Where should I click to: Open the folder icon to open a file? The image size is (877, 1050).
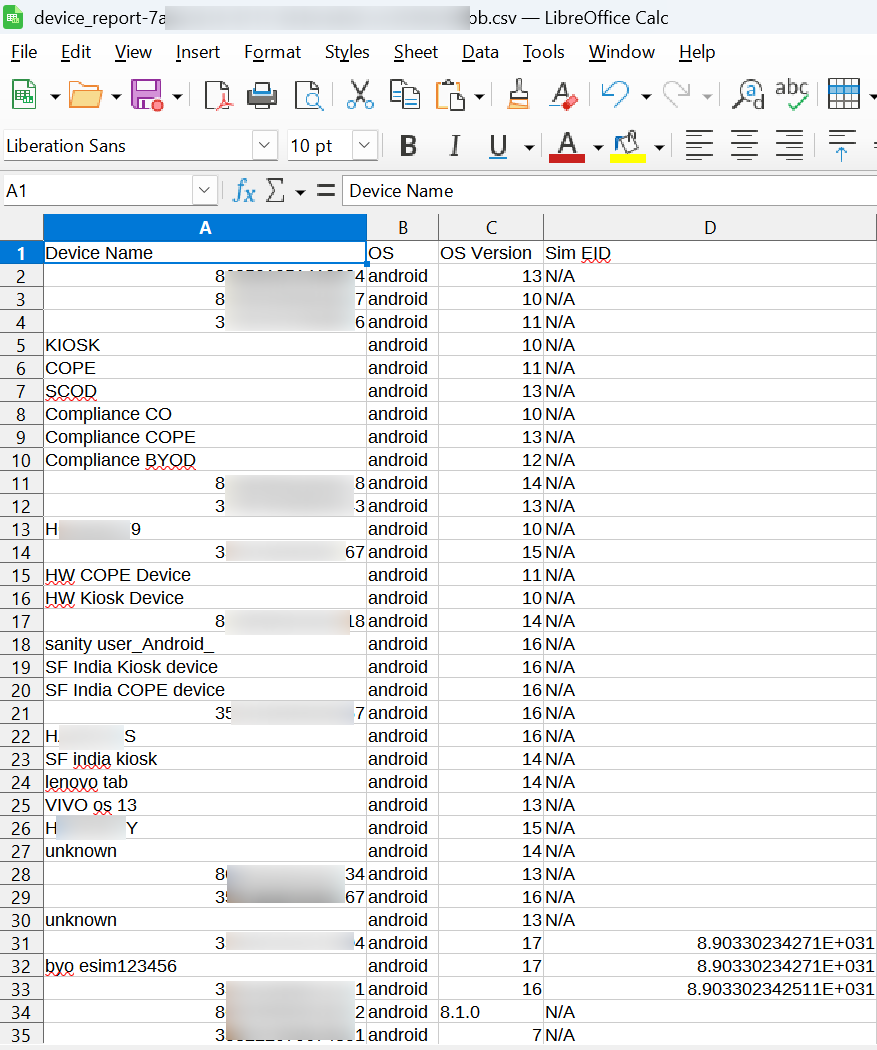point(85,94)
